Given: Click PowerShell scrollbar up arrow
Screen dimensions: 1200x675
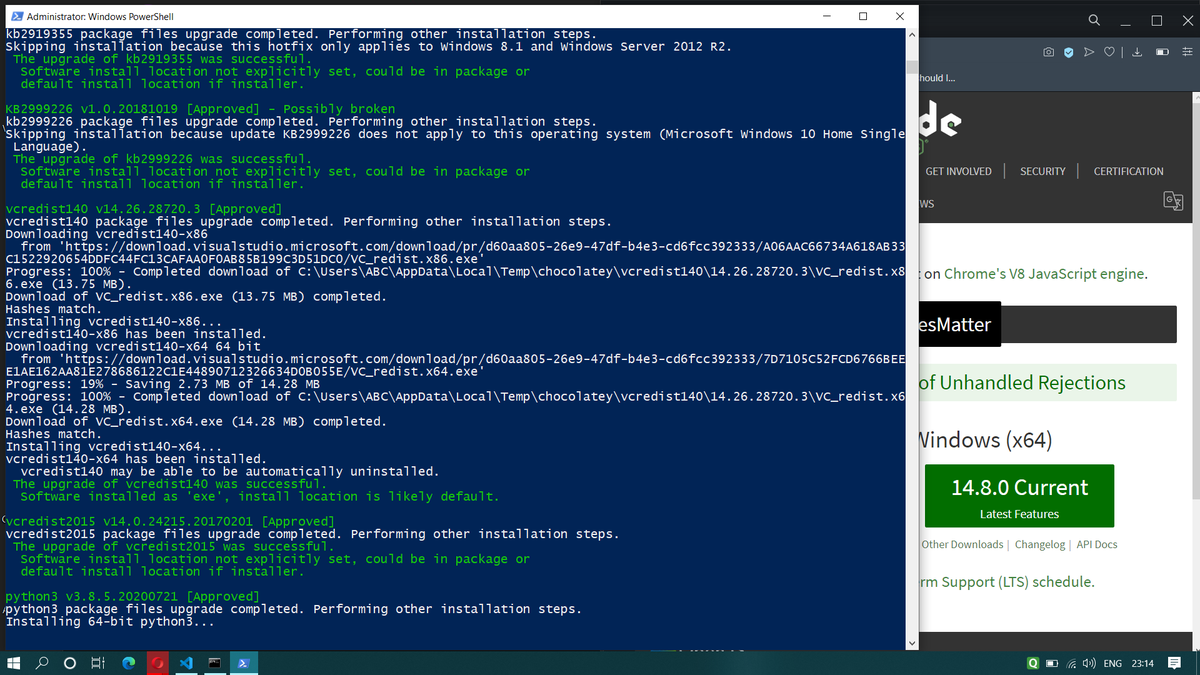Looking at the screenshot, I should [x=911, y=34].
